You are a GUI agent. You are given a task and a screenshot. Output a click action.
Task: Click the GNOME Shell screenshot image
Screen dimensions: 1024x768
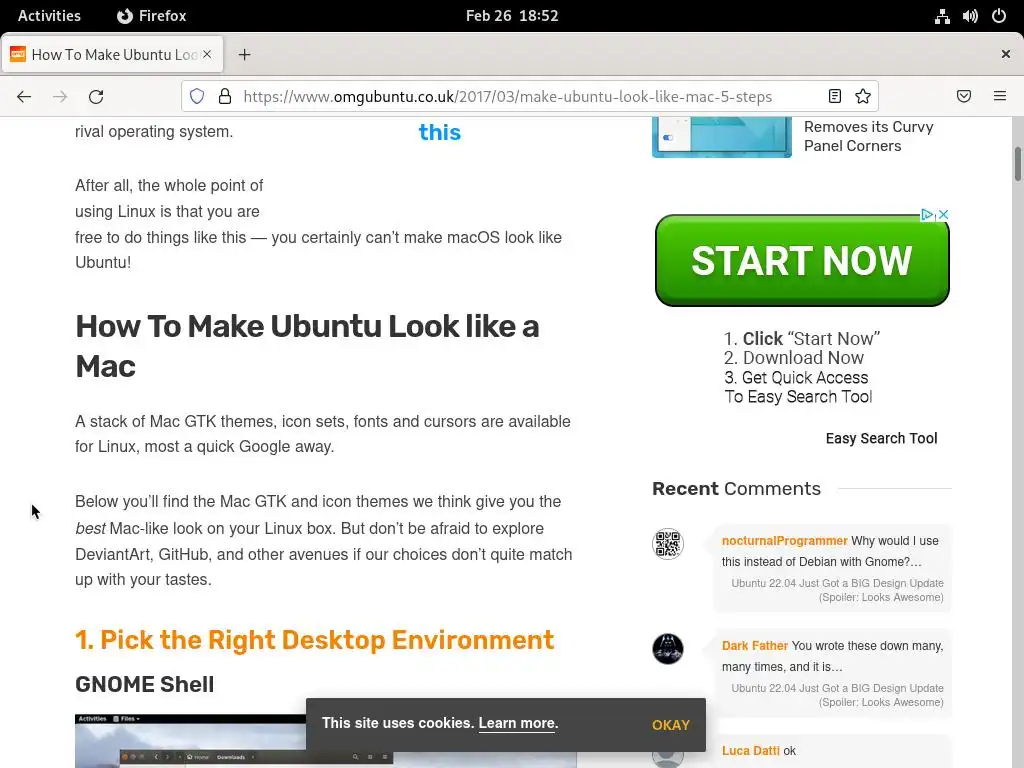(x=190, y=741)
